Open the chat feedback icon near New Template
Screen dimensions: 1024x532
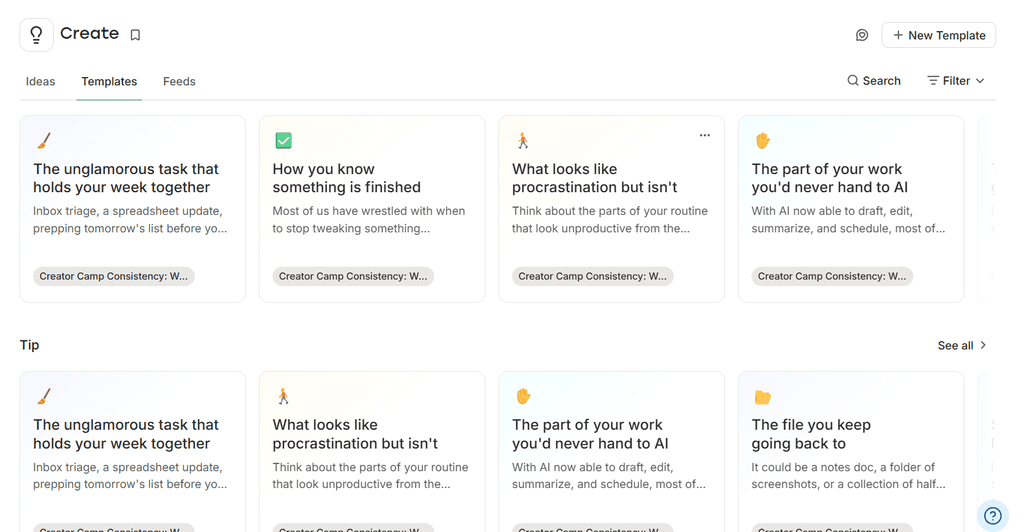(x=862, y=35)
